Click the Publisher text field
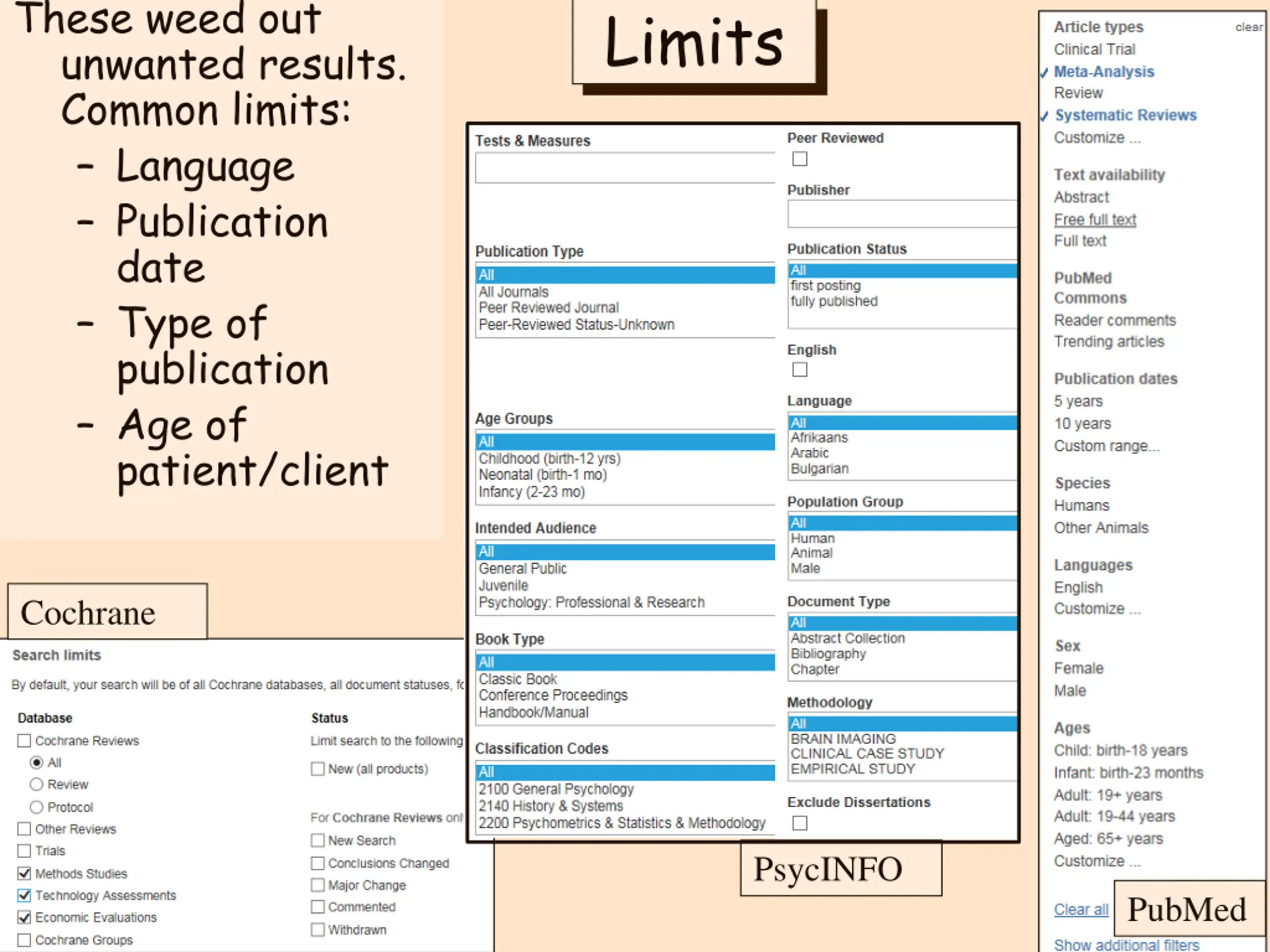Viewport: 1270px width, 952px height. tap(901, 215)
